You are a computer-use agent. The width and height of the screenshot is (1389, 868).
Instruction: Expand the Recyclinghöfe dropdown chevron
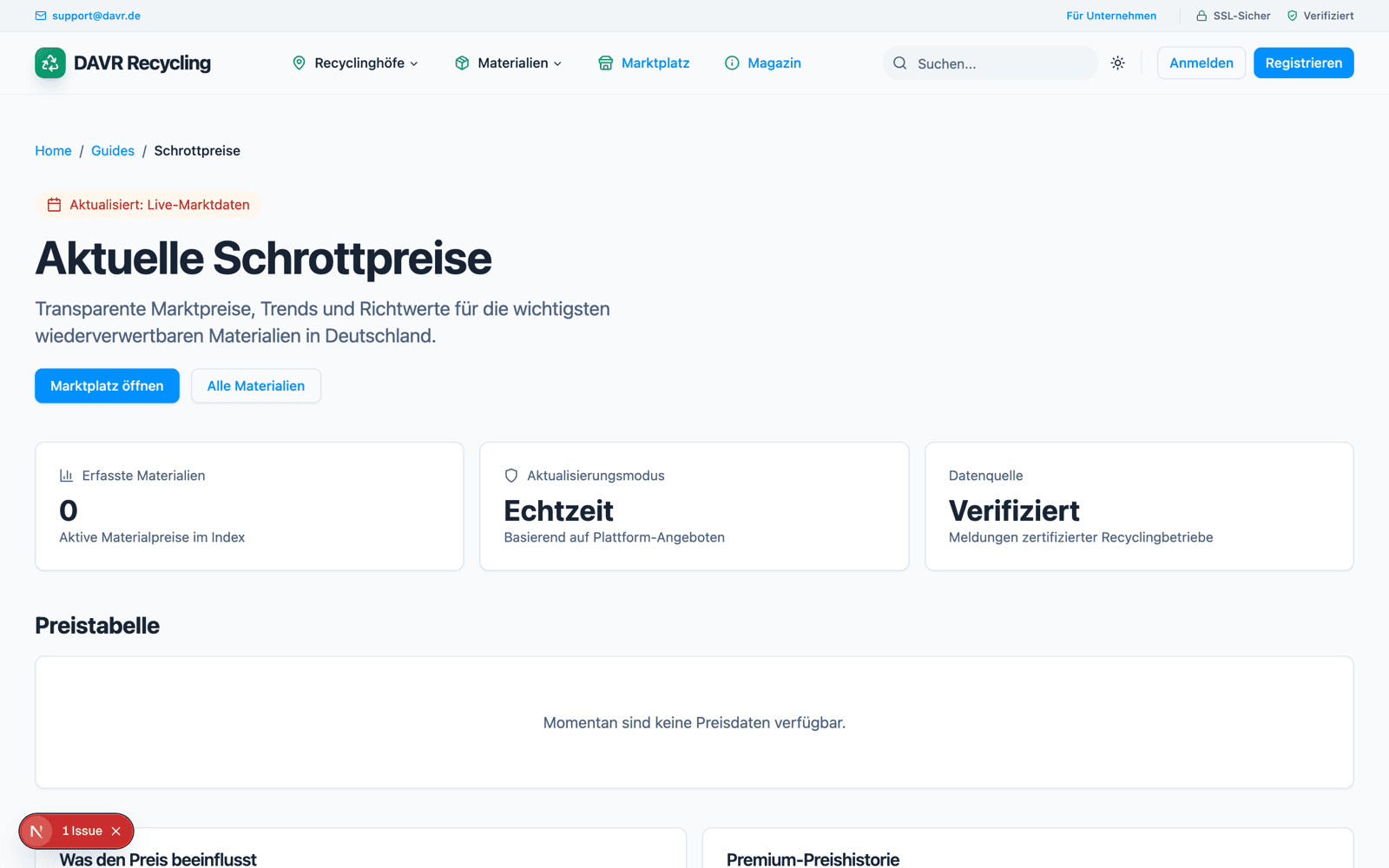coord(414,63)
